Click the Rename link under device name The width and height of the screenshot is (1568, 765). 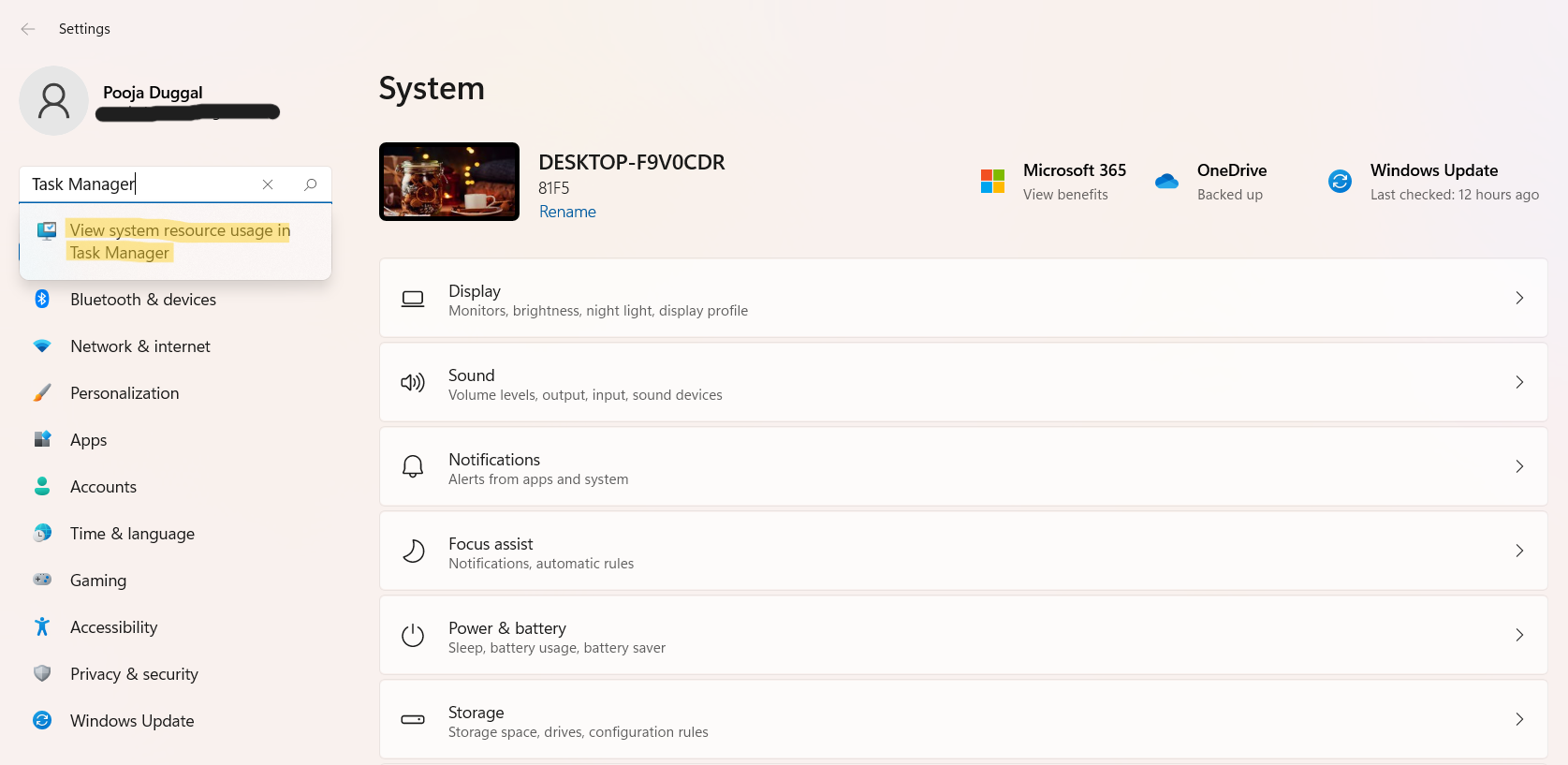(x=567, y=212)
